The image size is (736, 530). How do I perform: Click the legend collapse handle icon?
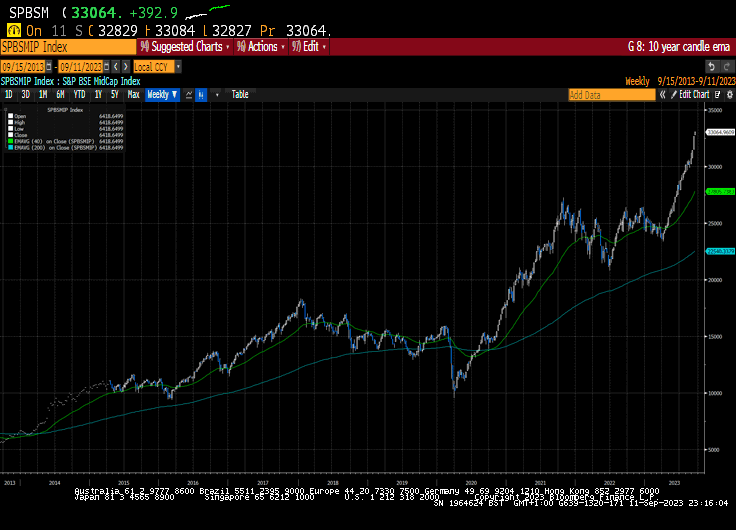click(6, 109)
